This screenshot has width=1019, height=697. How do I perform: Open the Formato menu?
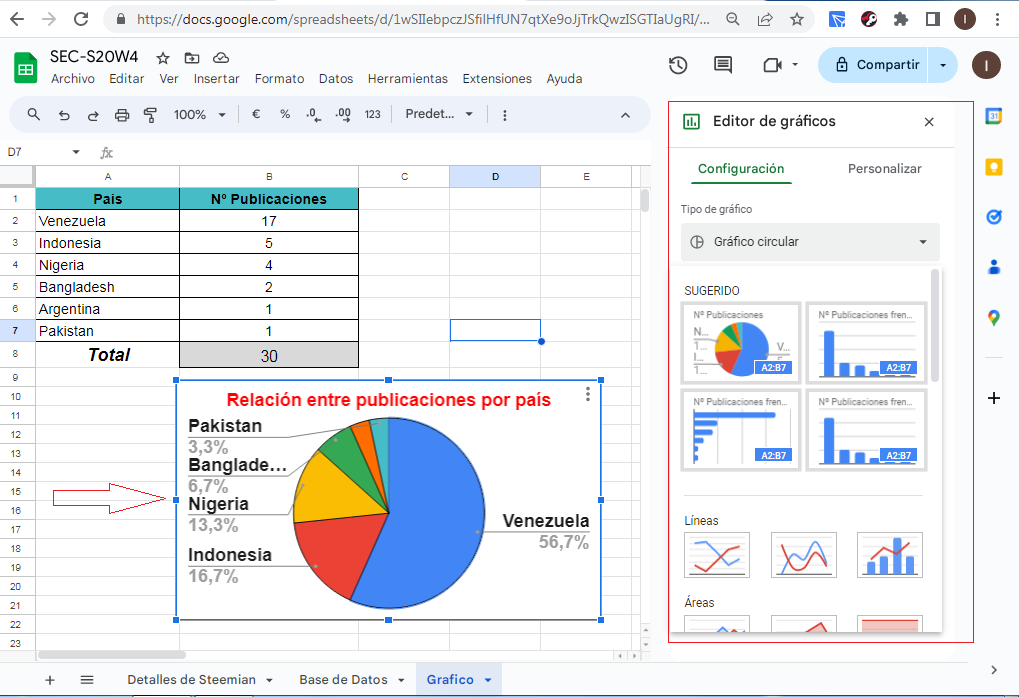click(x=279, y=79)
